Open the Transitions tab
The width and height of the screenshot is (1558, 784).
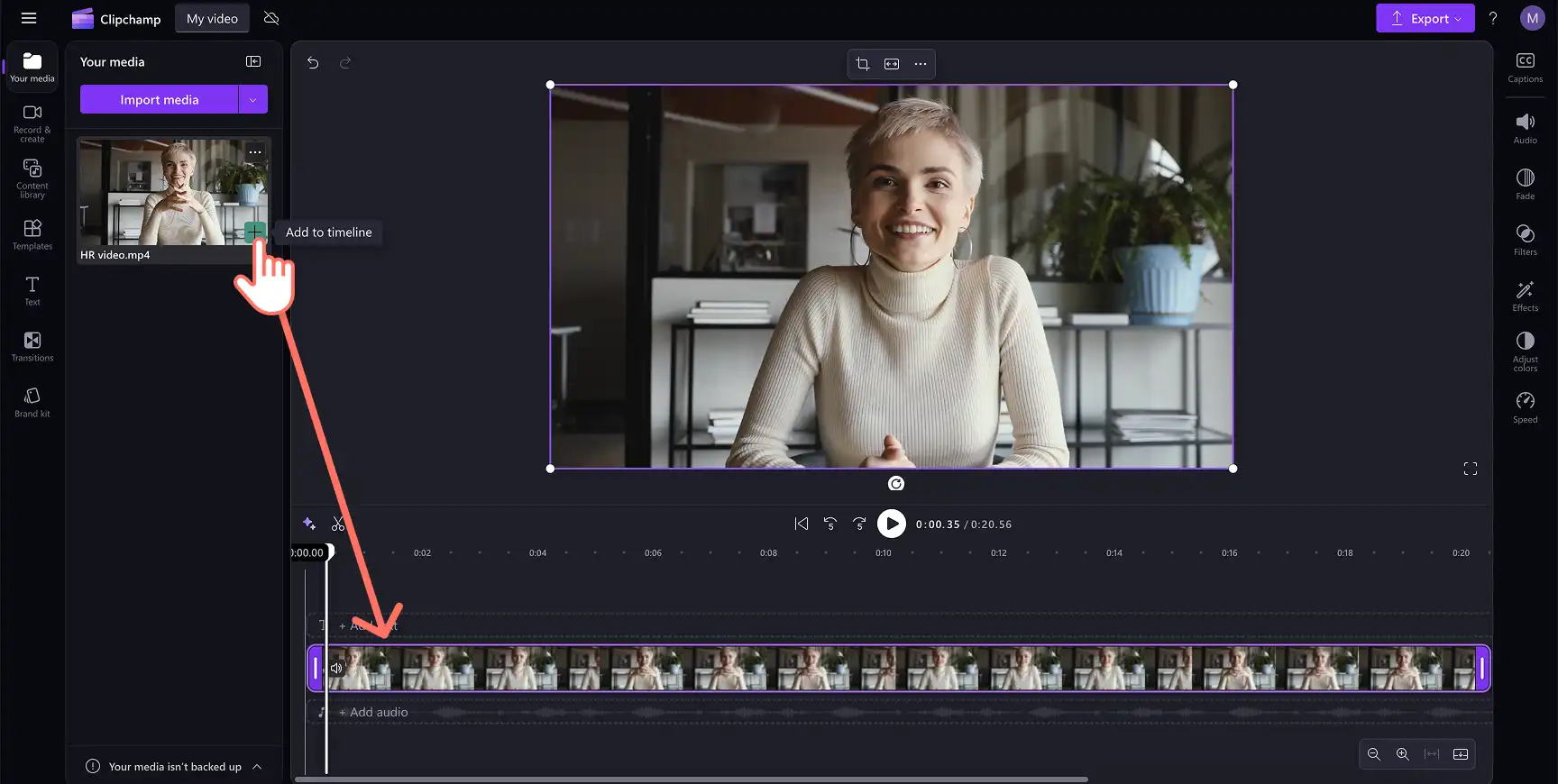(32, 347)
